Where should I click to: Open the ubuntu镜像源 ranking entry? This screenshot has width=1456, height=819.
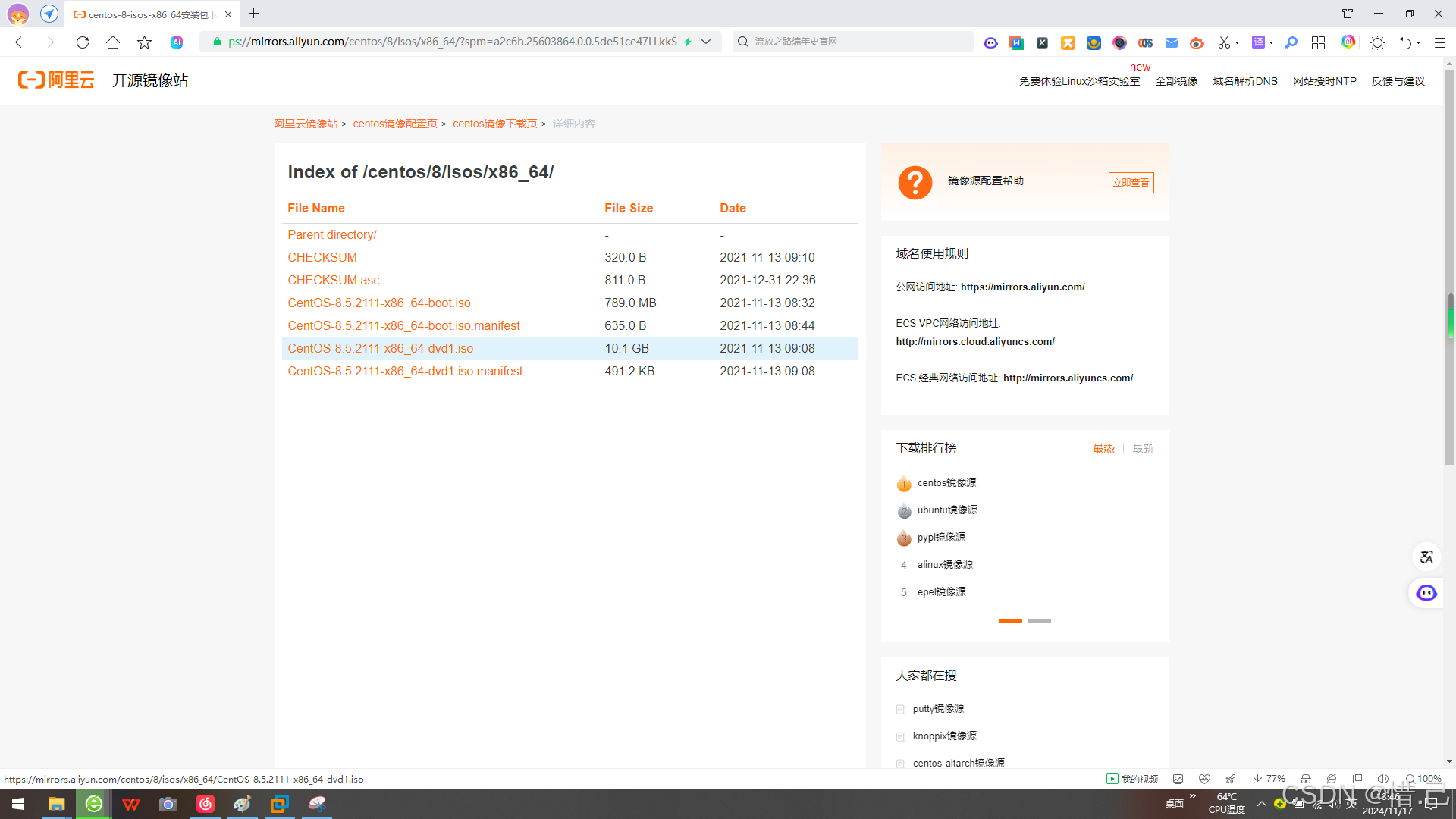(x=947, y=510)
